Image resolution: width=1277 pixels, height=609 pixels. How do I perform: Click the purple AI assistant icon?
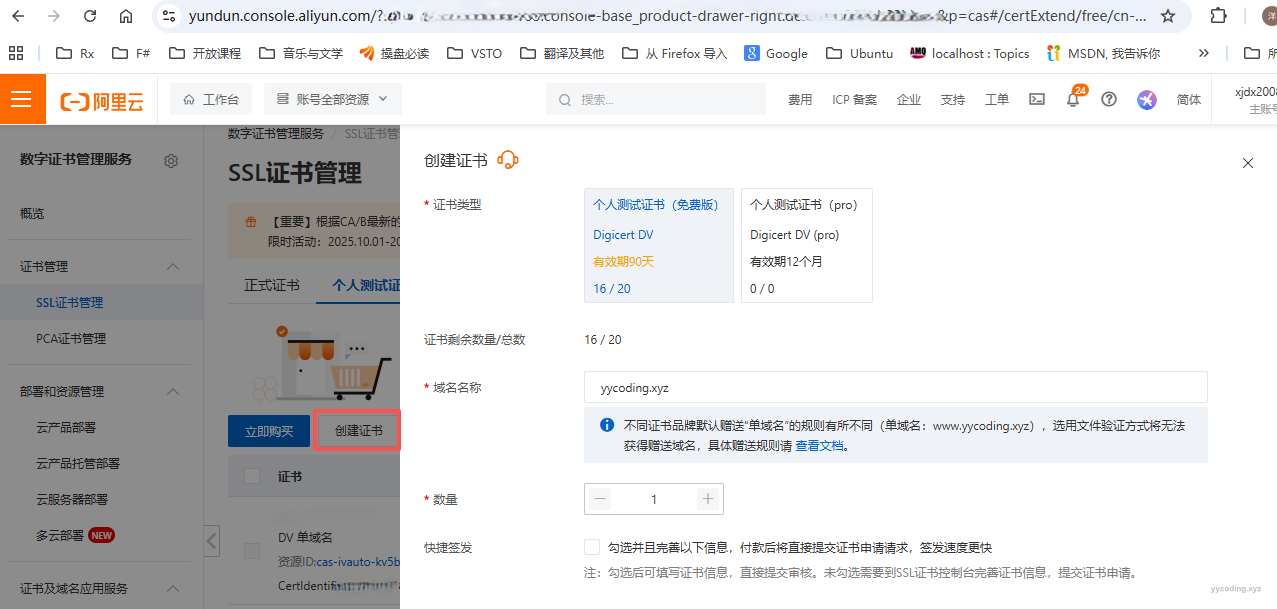pos(1147,99)
